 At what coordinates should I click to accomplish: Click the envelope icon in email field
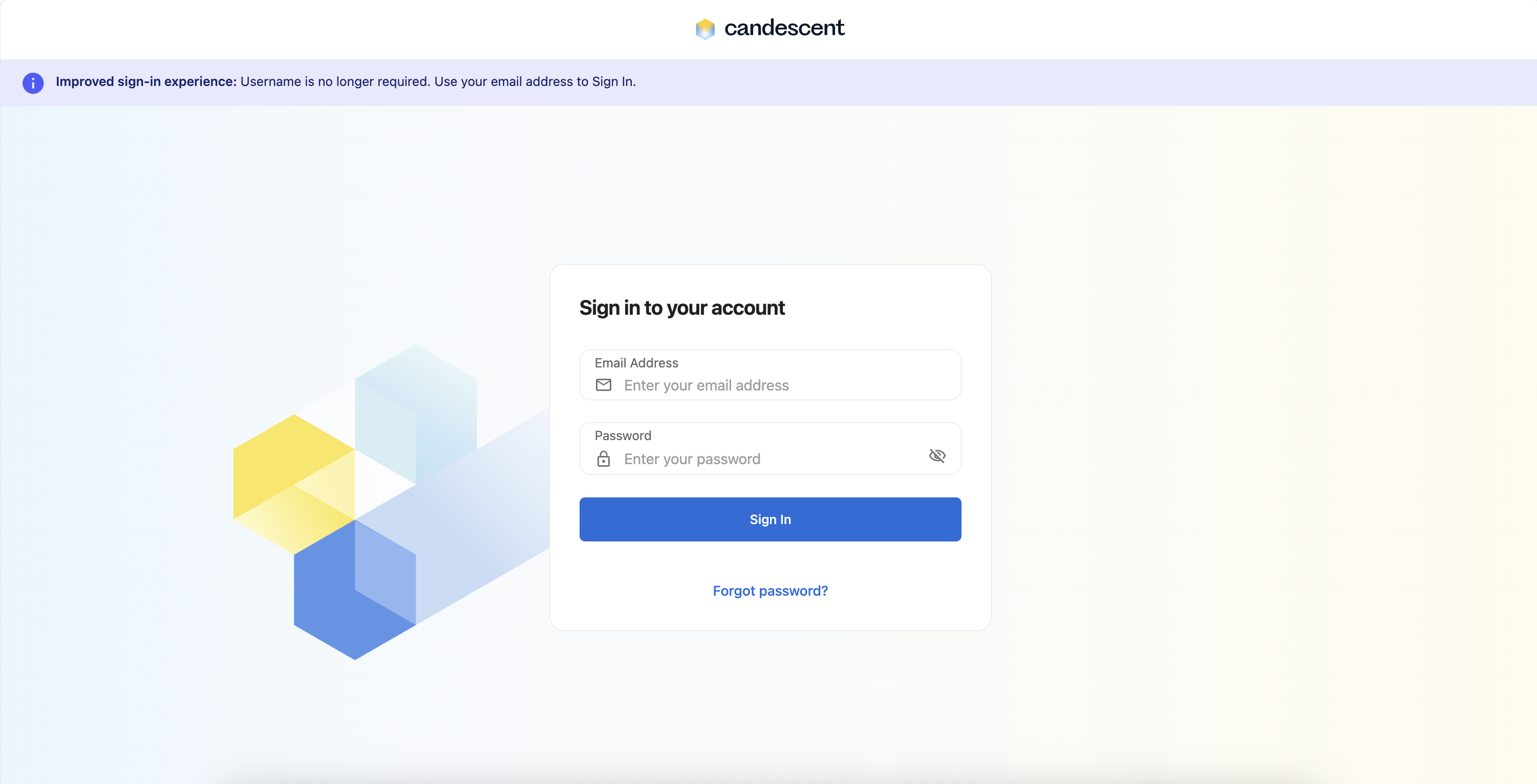[604, 385]
